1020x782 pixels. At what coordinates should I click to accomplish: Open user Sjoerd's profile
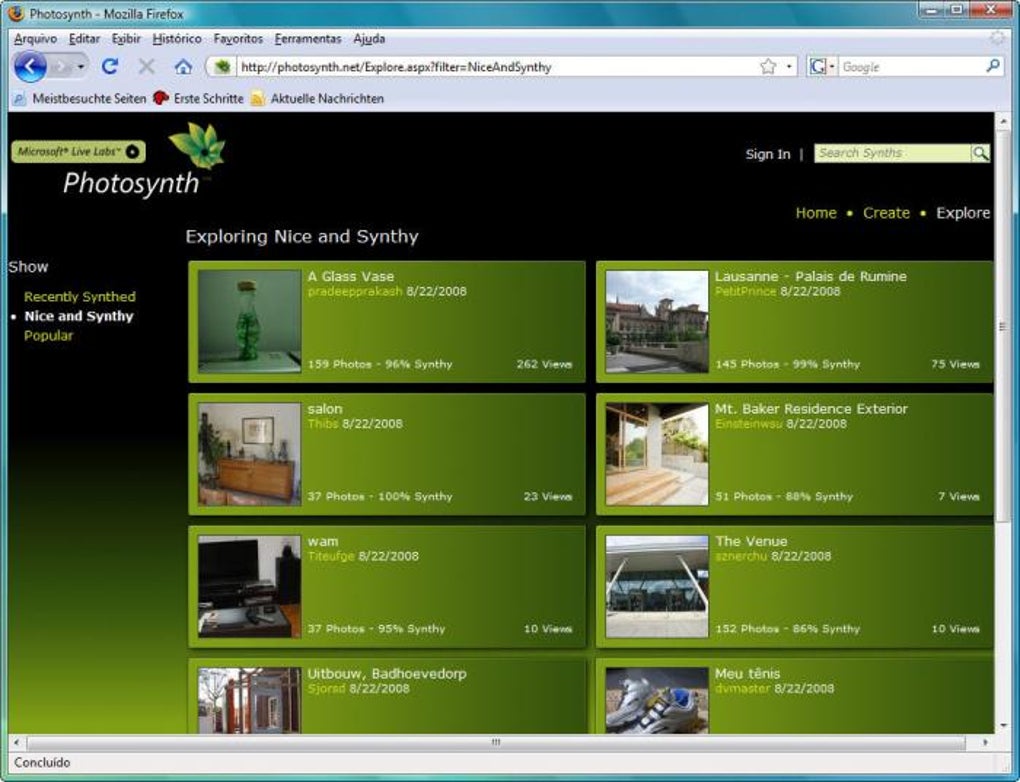click(326, 689)
